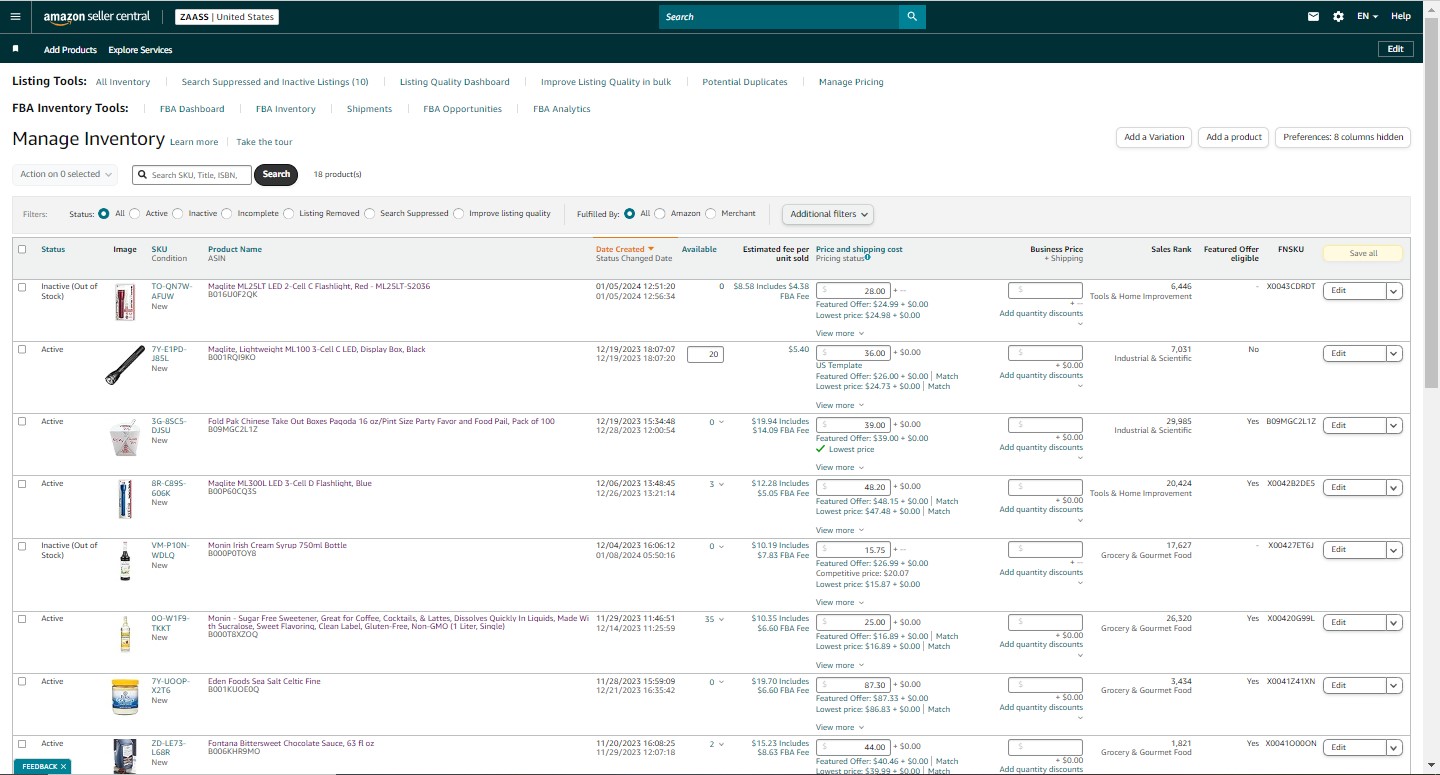Screen dimensions: 1440x775
Task: Open the Eden Foods Sea Salt thumbnail
Action: pos(125,696)
